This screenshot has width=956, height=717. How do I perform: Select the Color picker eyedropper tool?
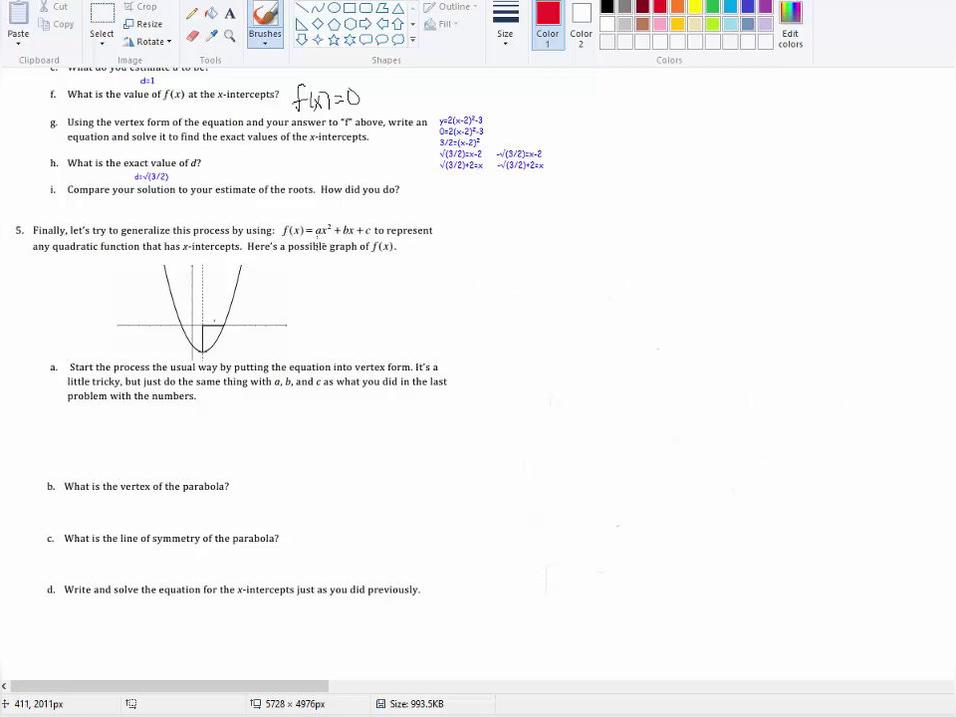point(211,36)
